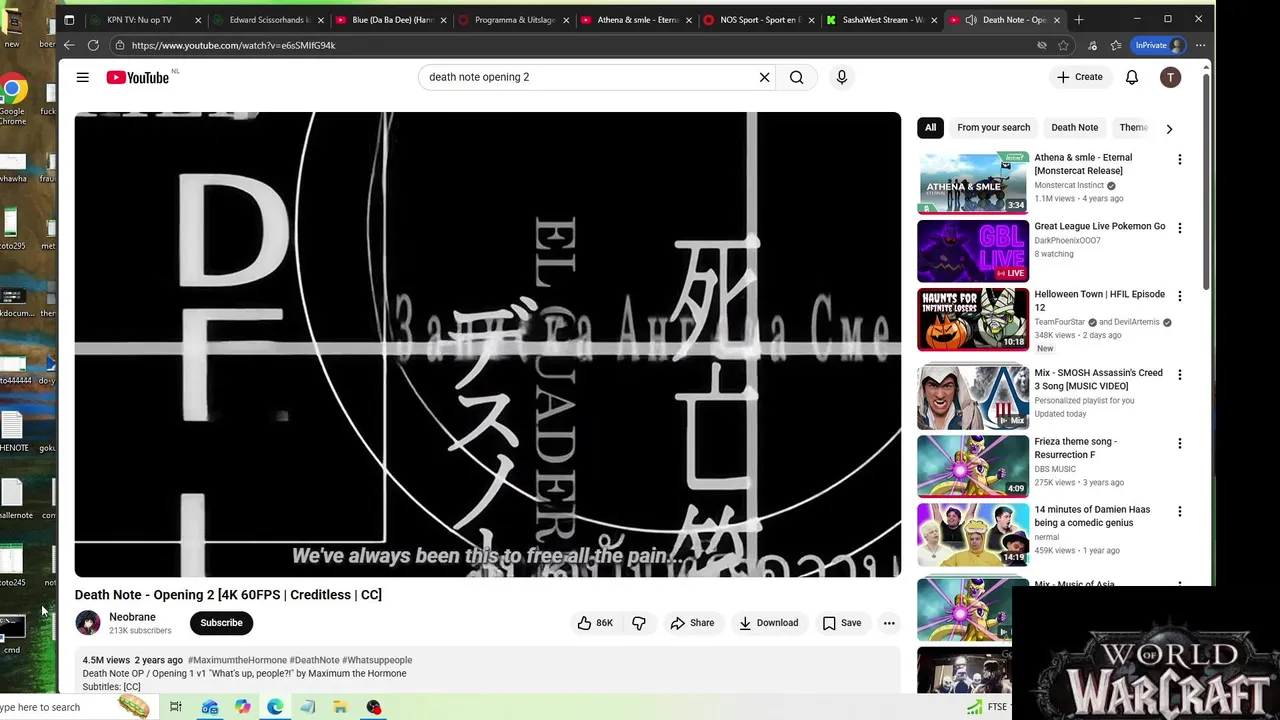The height and width of the screenshot is (720, 1280).
Task: Run the search with magnifier button
Action: click(796, 77)
